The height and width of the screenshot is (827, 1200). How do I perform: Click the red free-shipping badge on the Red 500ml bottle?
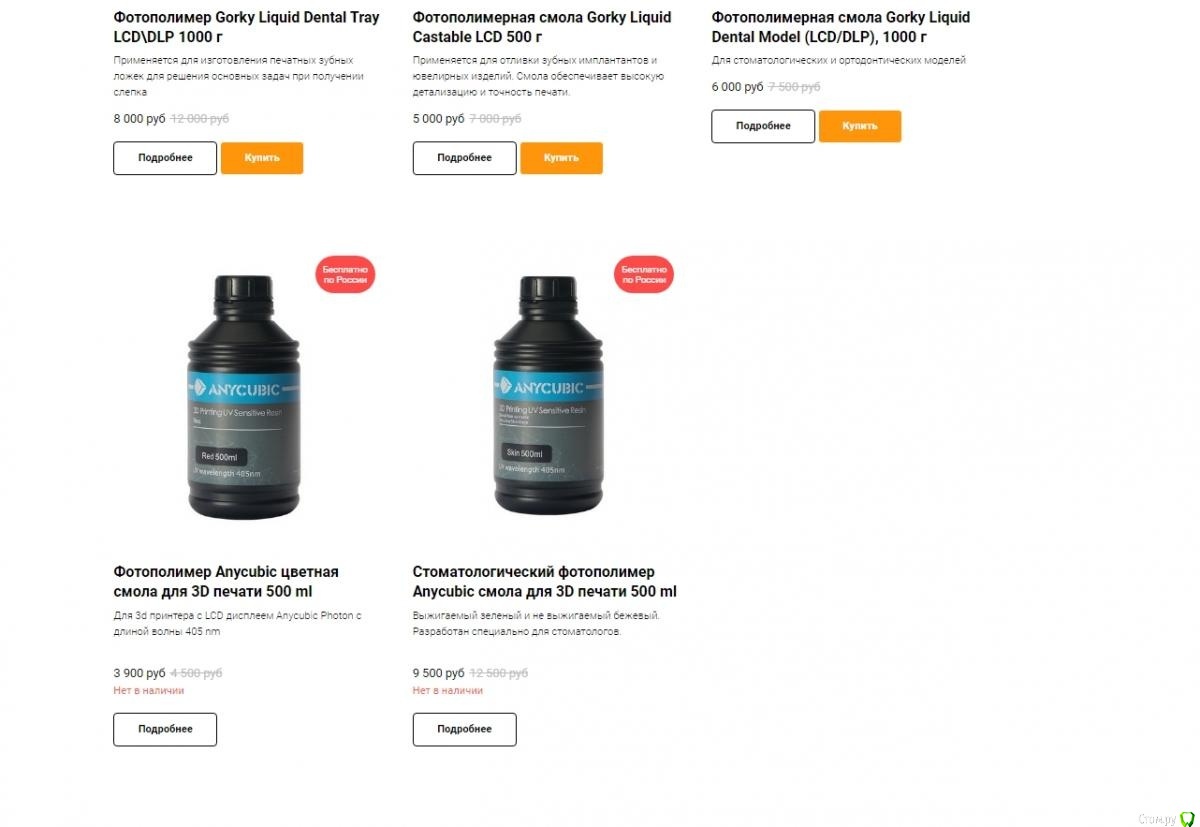(x=345, y=275)
